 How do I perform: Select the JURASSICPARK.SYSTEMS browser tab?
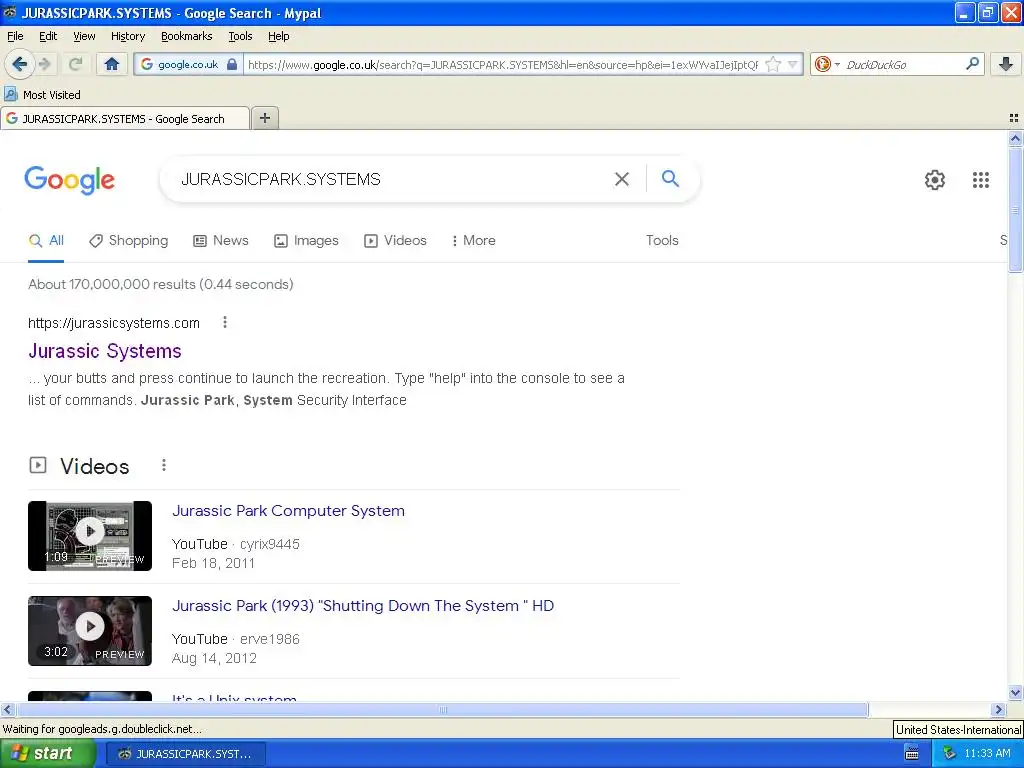tap(125, 118)
